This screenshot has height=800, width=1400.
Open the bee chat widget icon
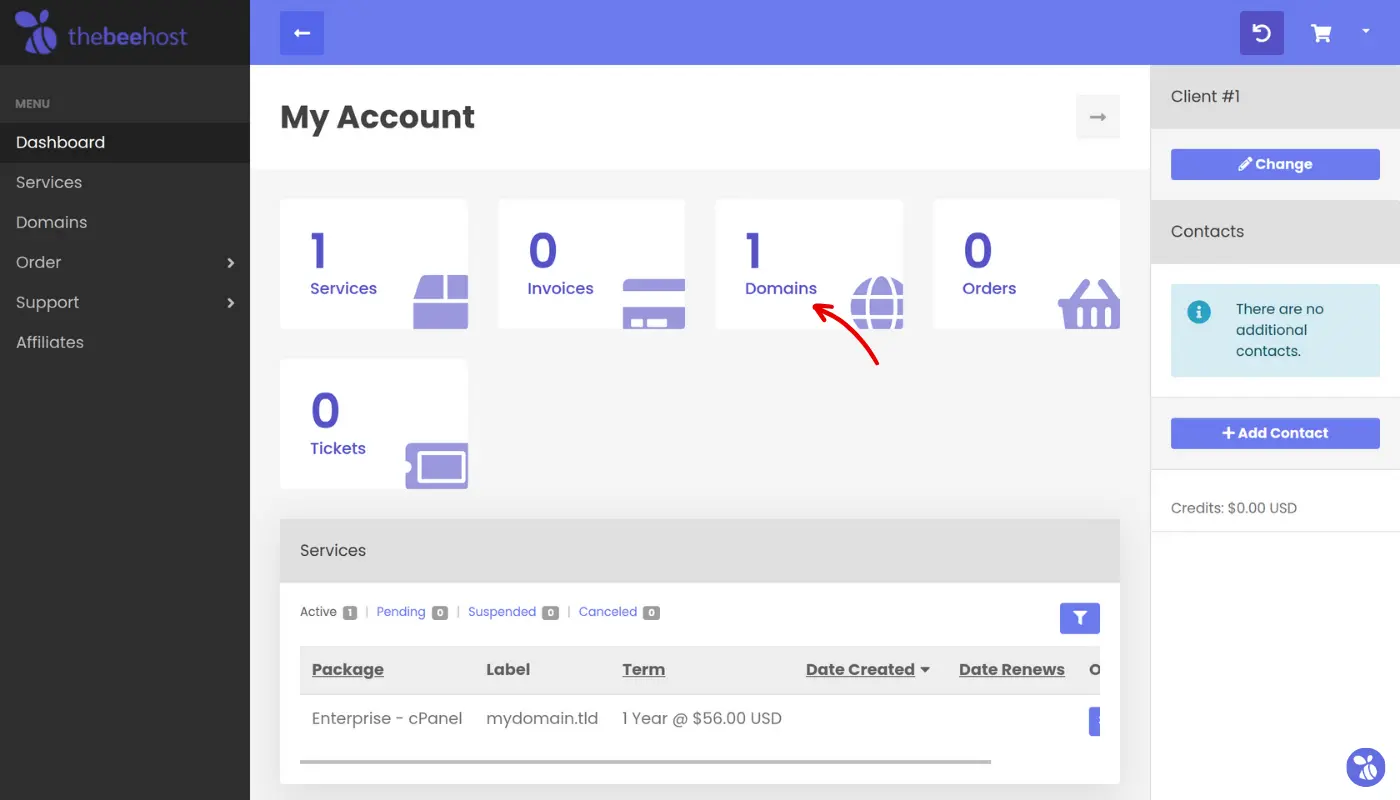(1365, 767)
